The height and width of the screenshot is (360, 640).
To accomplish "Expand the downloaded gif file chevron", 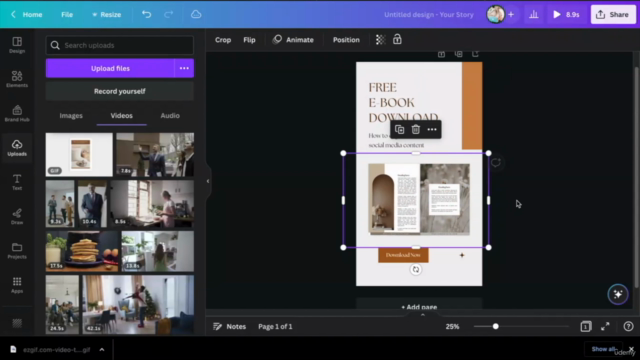I will coord(102,349).
